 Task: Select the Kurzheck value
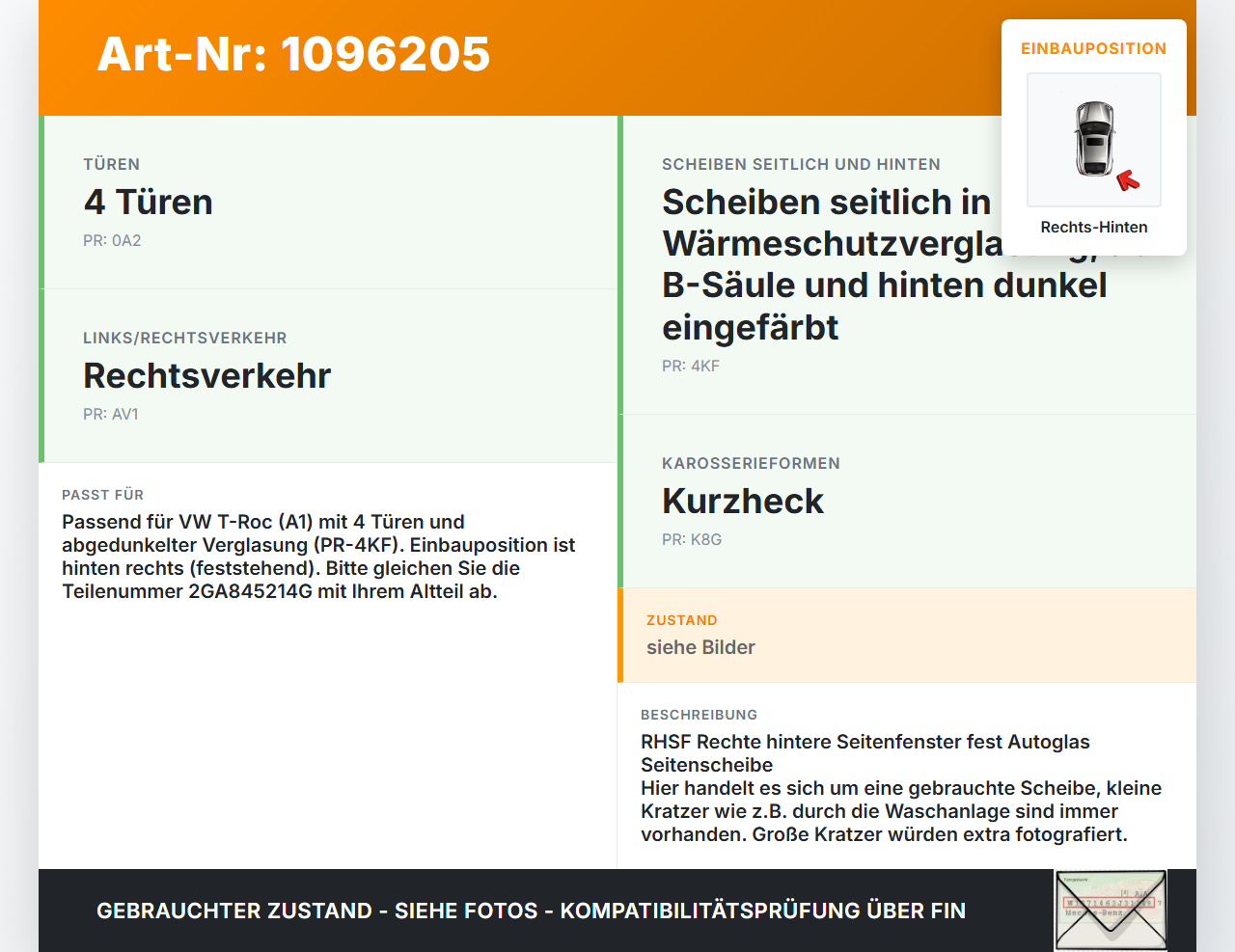[743, 501]
